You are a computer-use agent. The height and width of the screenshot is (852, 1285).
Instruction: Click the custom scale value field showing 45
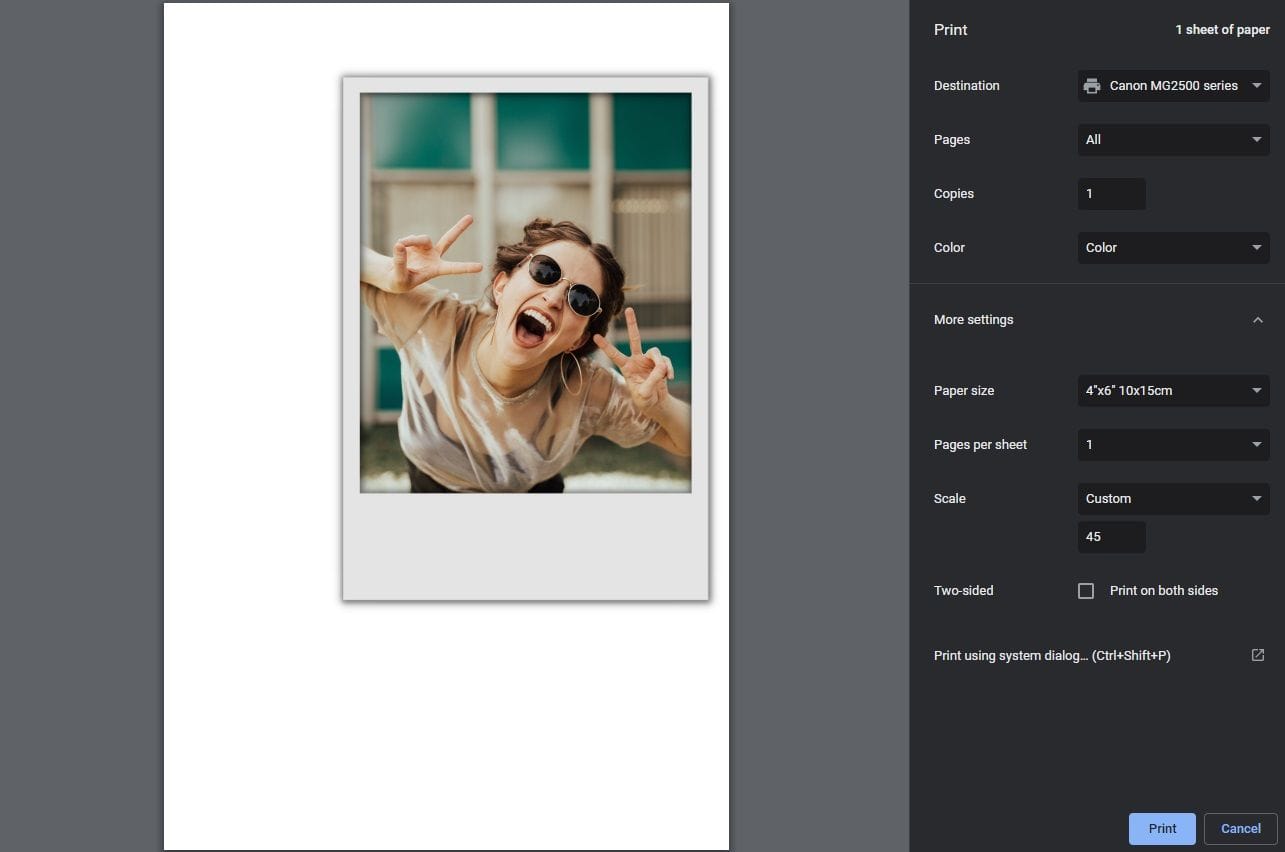click(1111, 537)
